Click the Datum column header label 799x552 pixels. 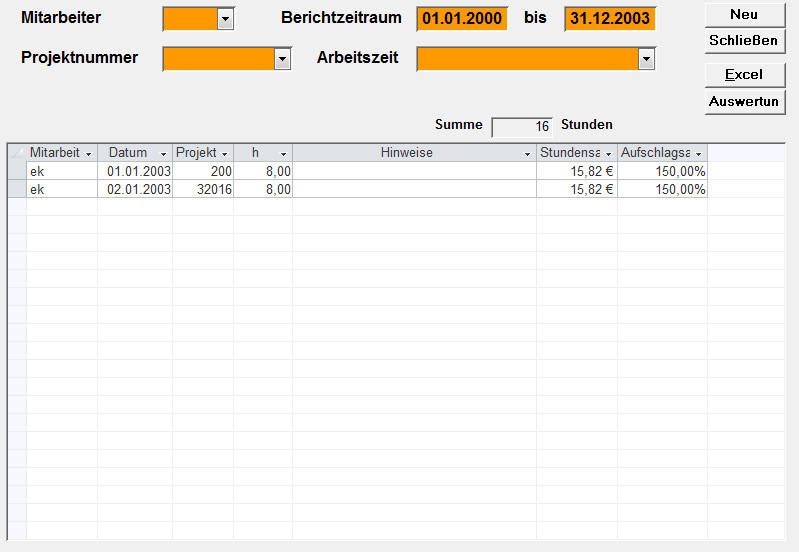128,152
